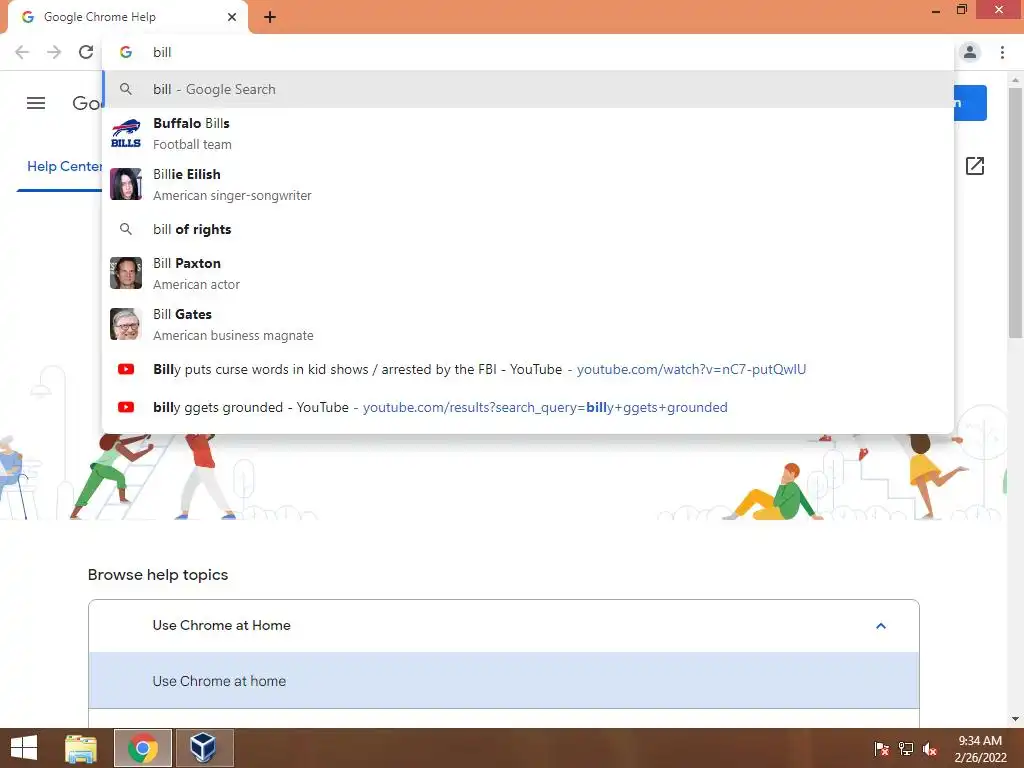Select the 'bill of rights' suggestion
The height and width of the screenshot is (768, 1024).
click(x=528, y=229)
